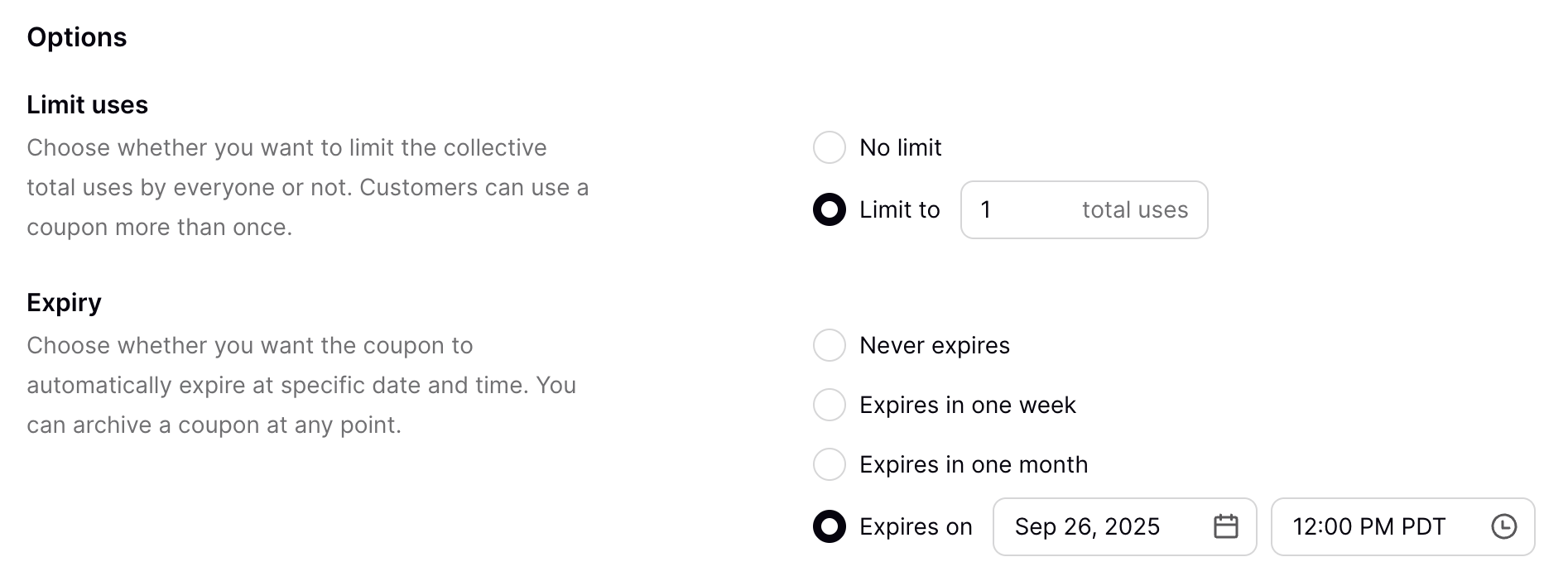Click the "Sep 26, 2025" date text
The image size is (1568, 581).
tap(1087, 527)
